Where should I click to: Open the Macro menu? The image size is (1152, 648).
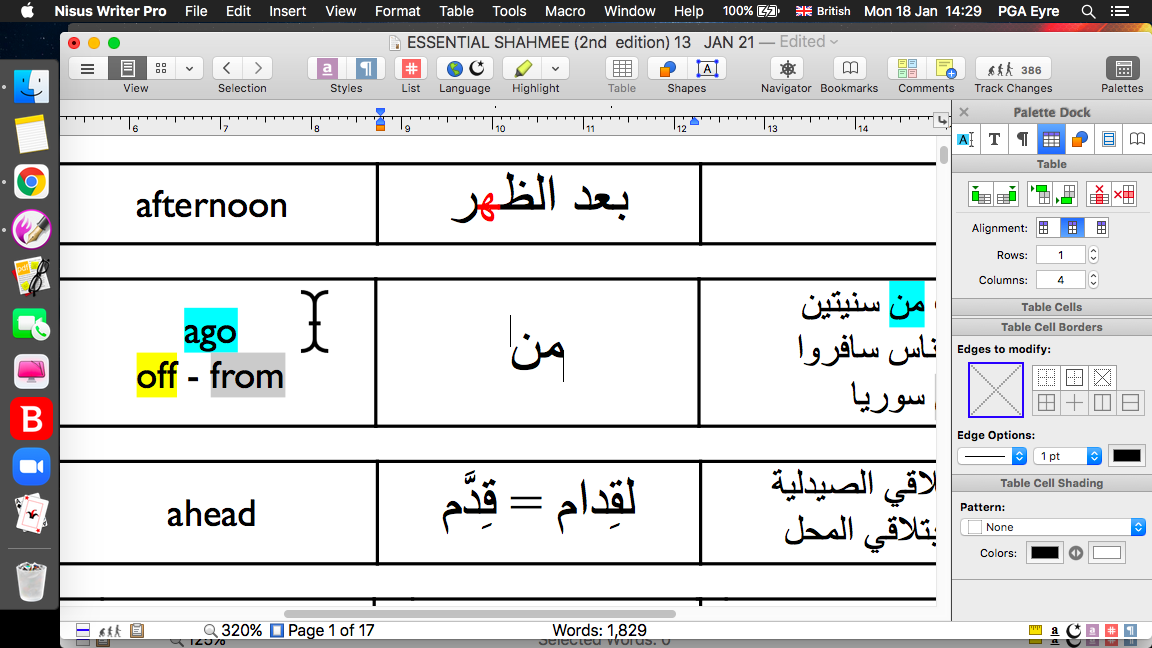pos(565,11)
